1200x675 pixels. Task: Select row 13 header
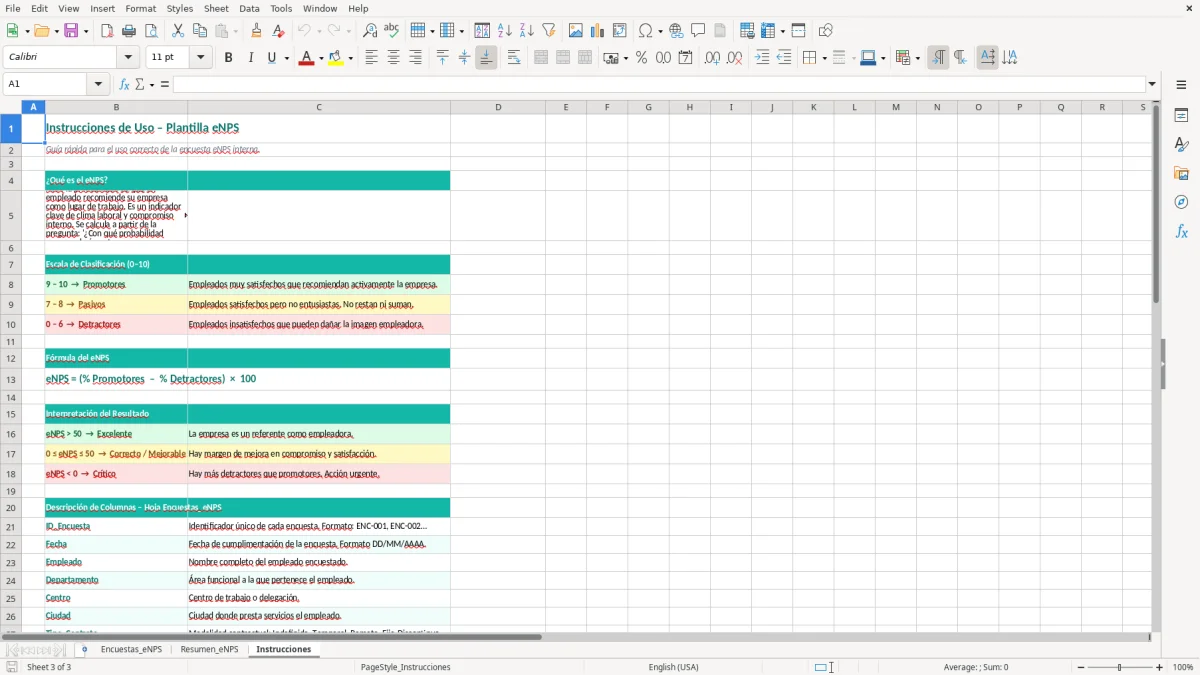11,379
